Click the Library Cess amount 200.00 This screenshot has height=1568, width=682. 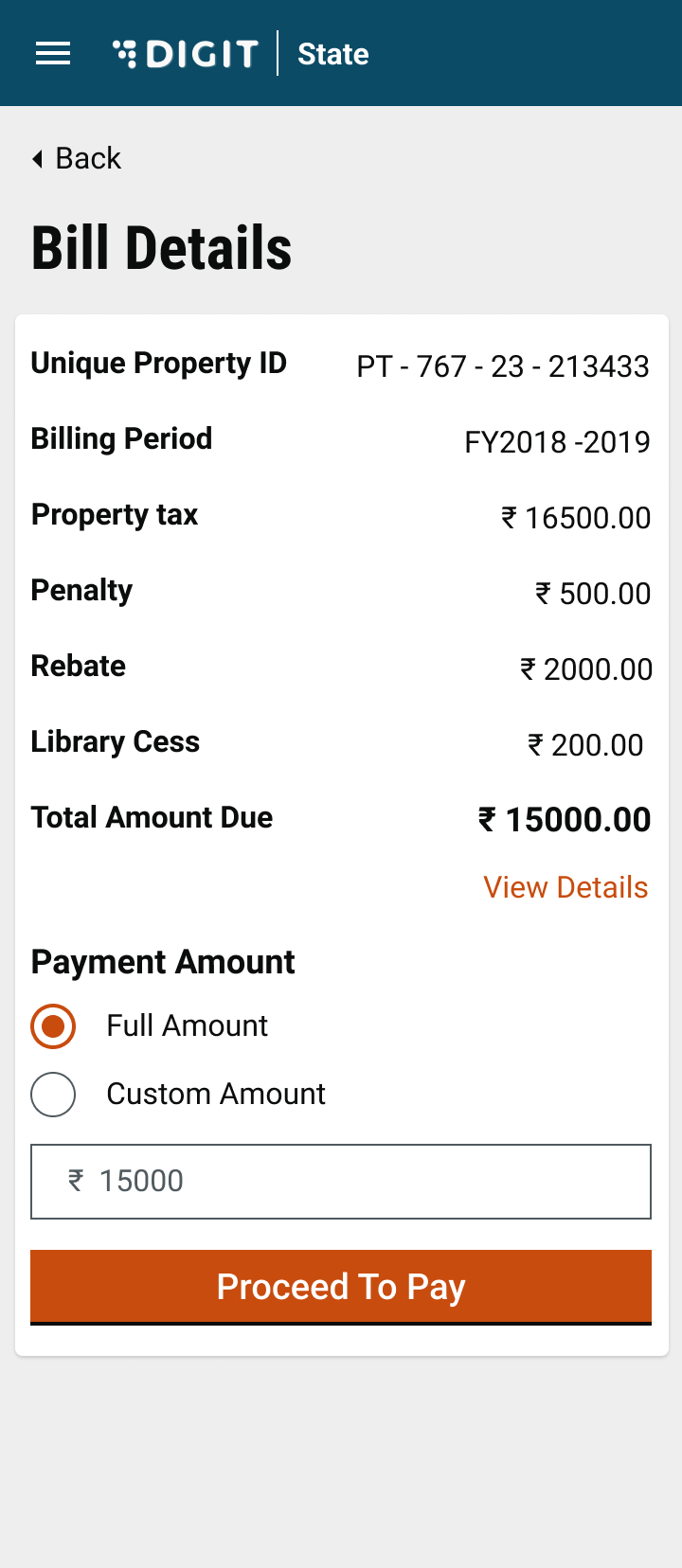click(x=585, y=745)
